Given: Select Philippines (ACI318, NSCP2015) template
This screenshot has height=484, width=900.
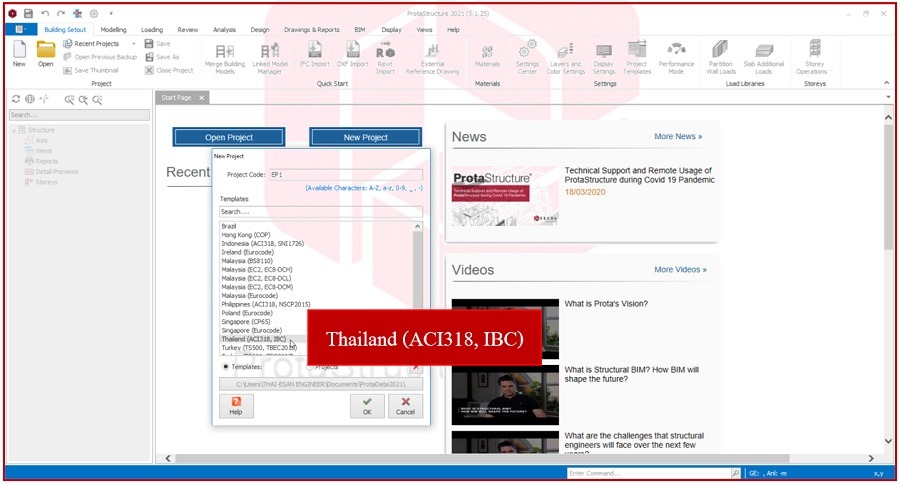Looking at the screenshot, I should 266,304.
